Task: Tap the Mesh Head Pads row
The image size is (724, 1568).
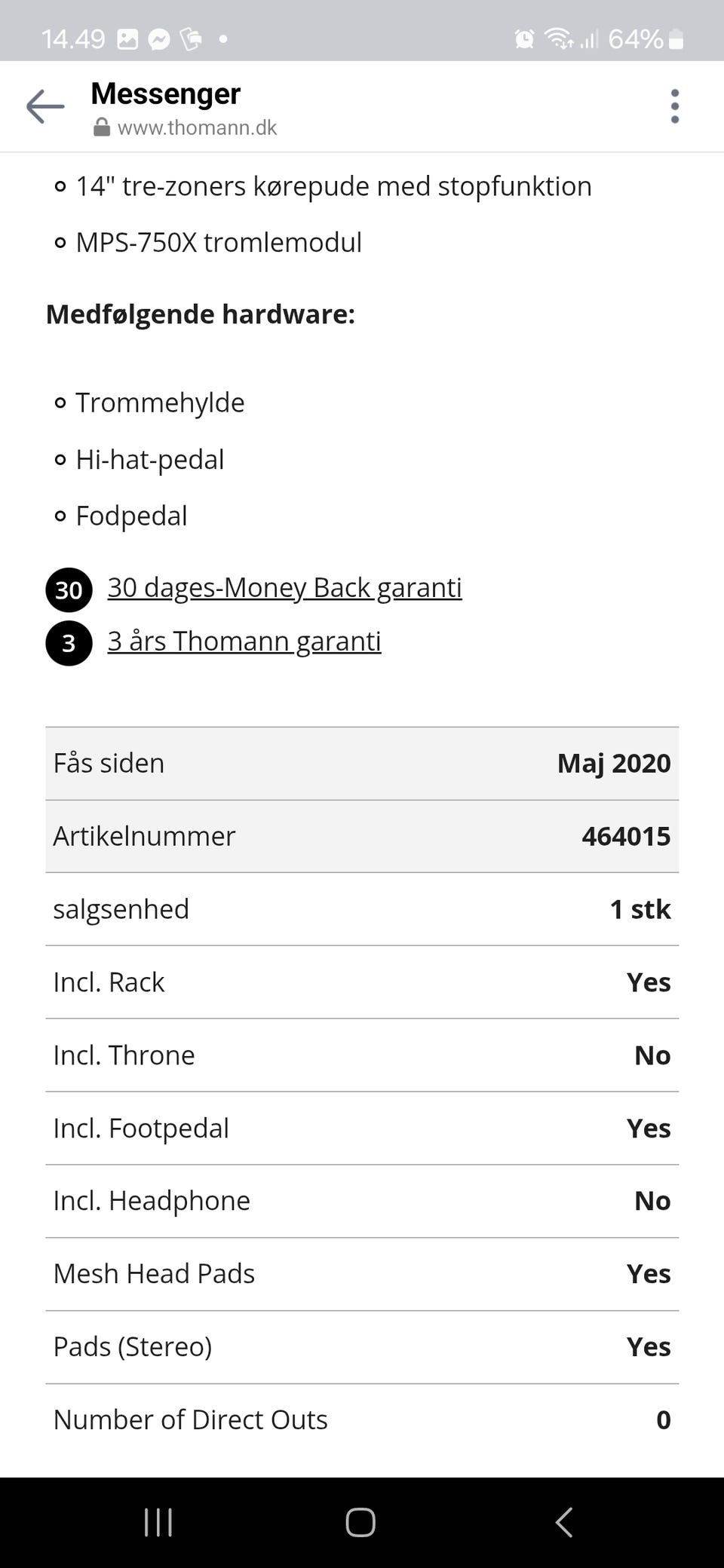Action: click(362, 1273)
